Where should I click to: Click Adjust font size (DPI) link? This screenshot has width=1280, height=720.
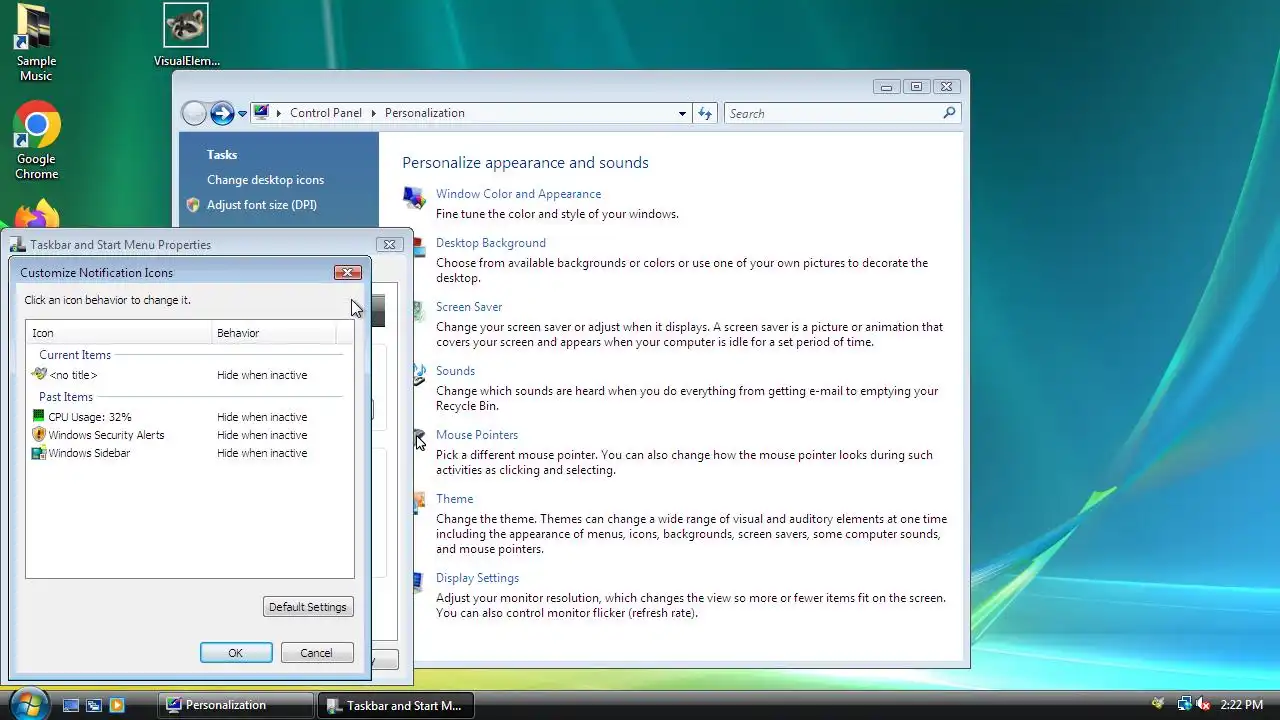click(261, 205)
